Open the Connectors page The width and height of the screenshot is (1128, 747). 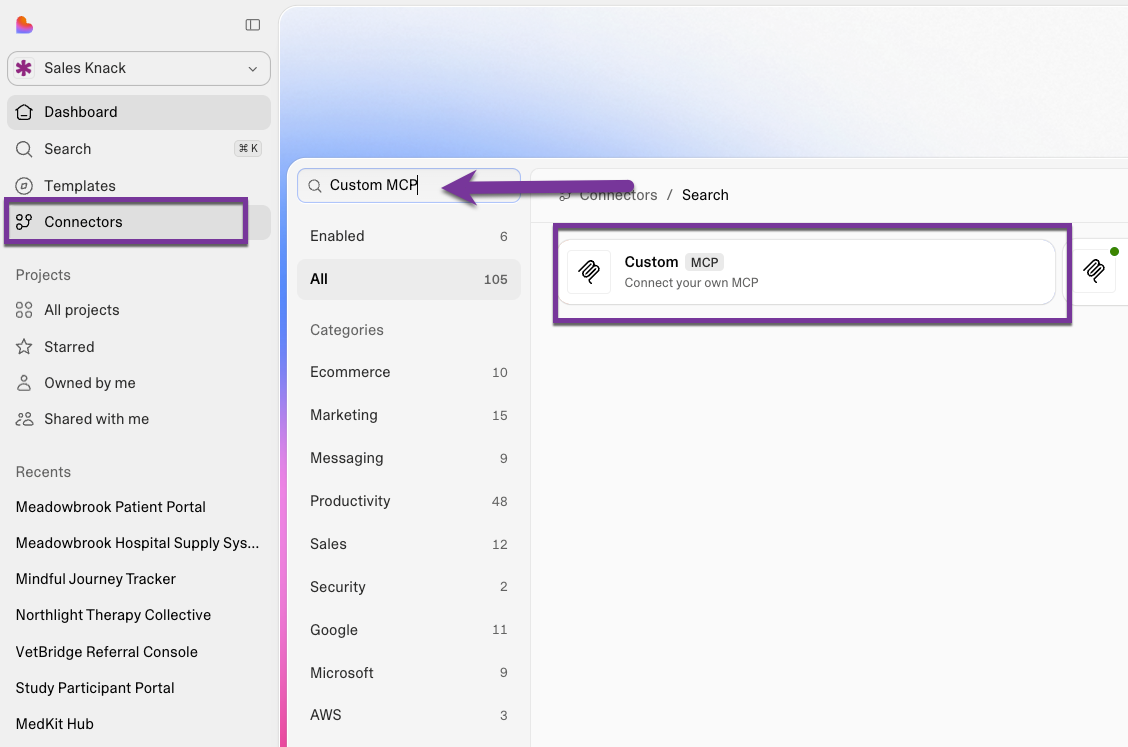(139, 222)
